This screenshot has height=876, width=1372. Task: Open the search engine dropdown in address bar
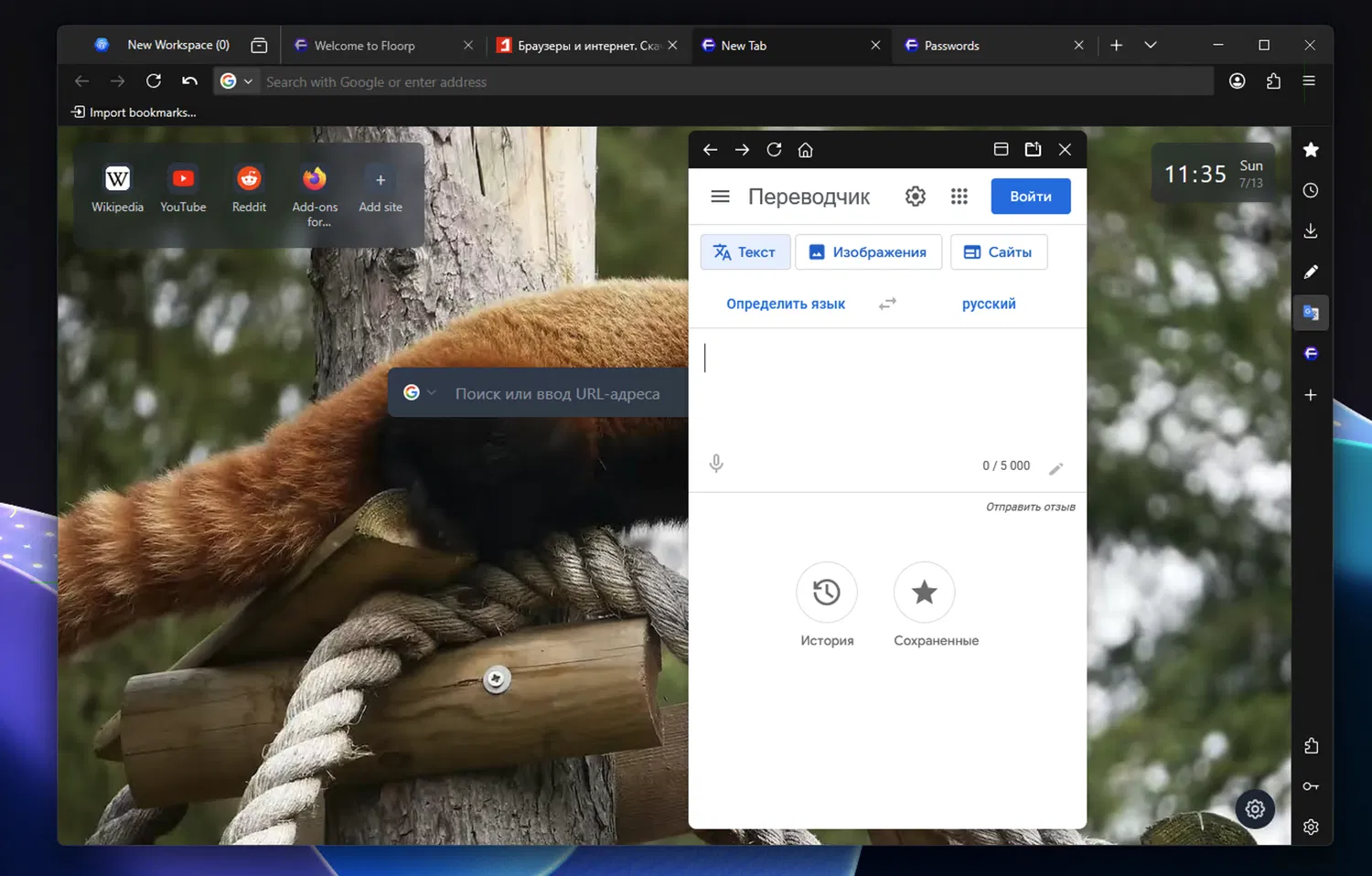[237, 81]
